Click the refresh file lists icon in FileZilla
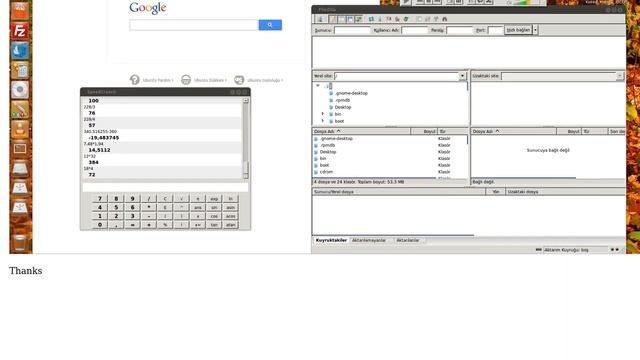Image resolution: width=640 pixels, height=360 pixels. coord(371,19)
